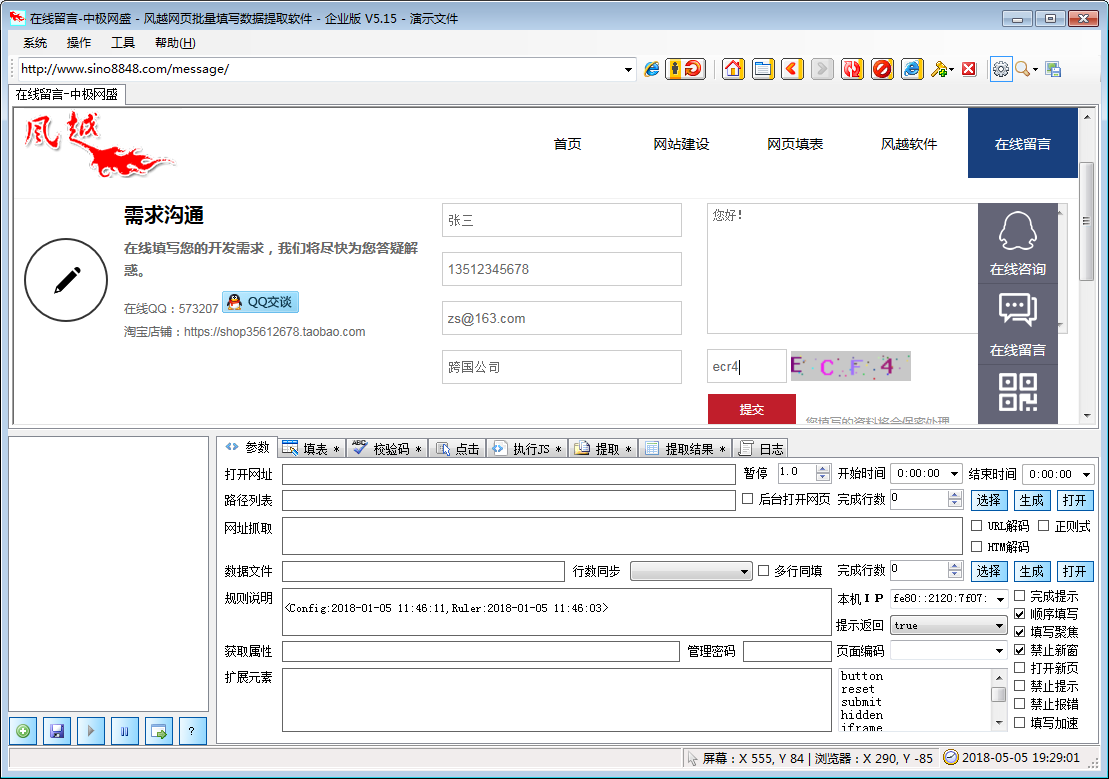Uncheck the 禁止新窗 checkbox
The height and width of the screenshot is (779, 1109).
tap(1019, 650)
